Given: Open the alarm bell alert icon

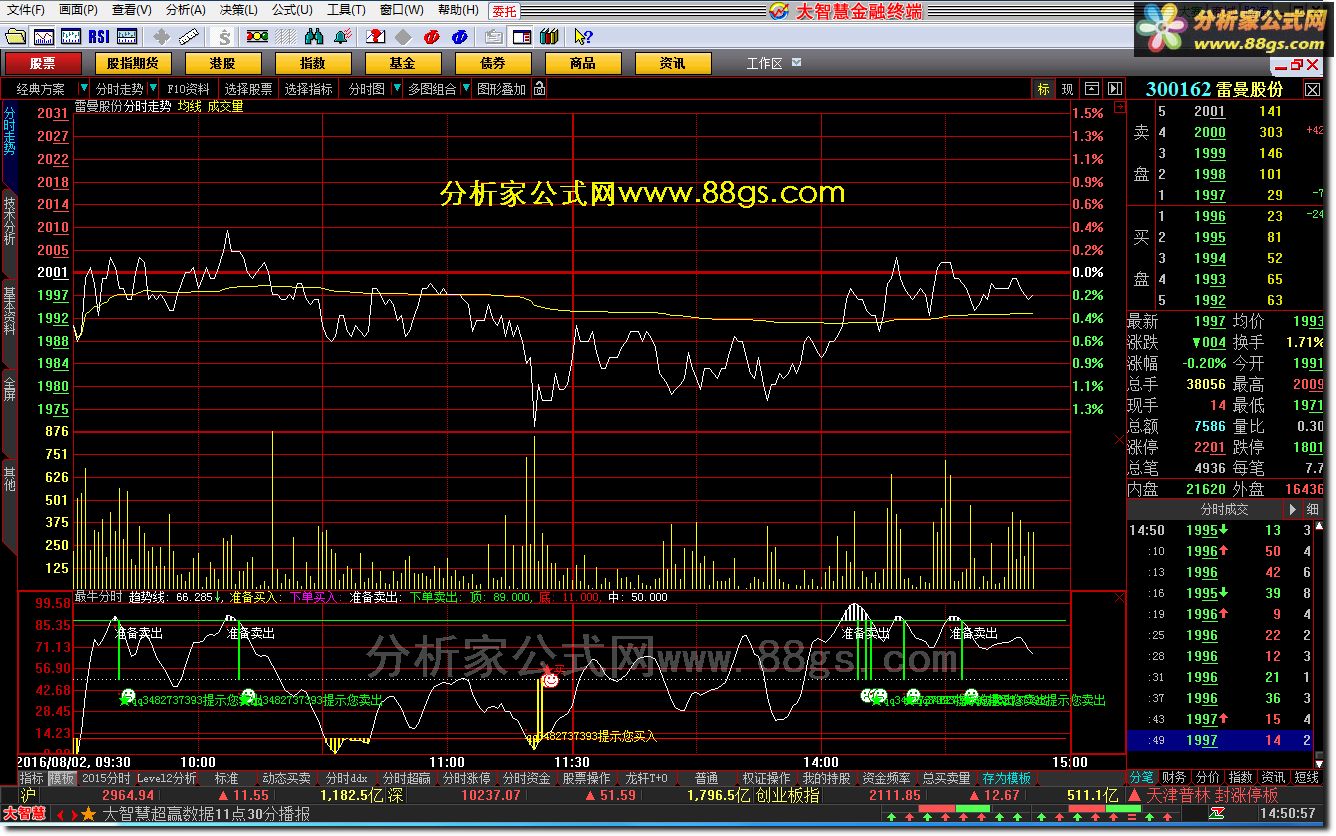Looking at the screenshot, I should pyautogui.click(x=342, y=37).
